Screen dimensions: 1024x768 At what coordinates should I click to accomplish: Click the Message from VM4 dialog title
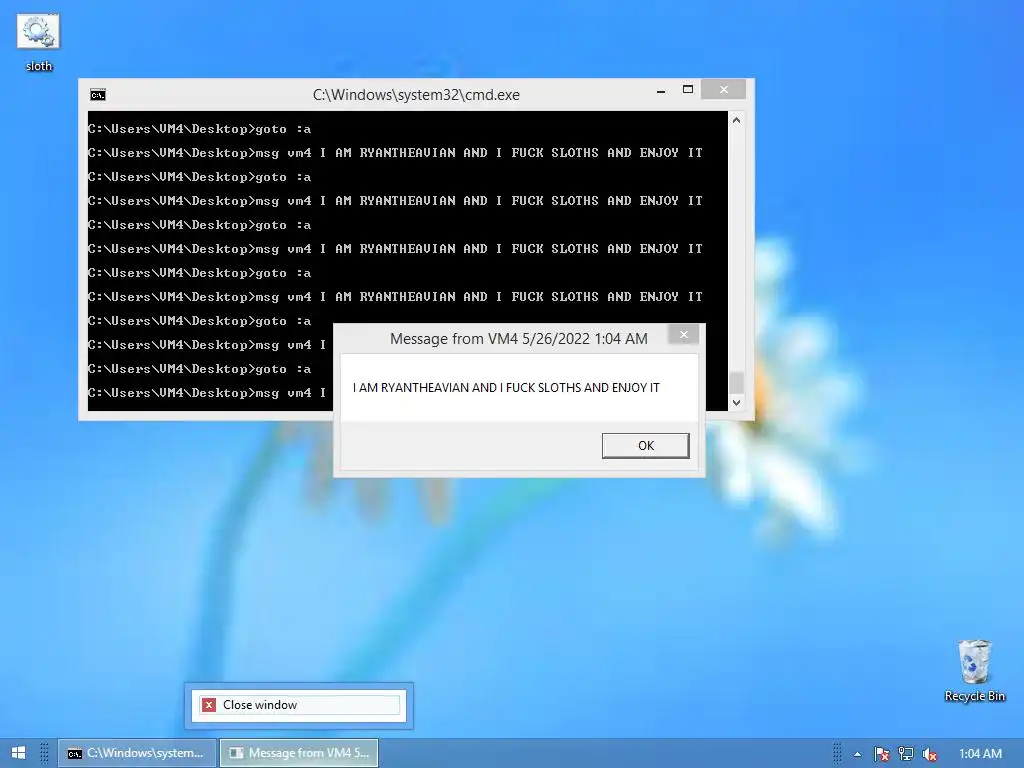point(519,338)
